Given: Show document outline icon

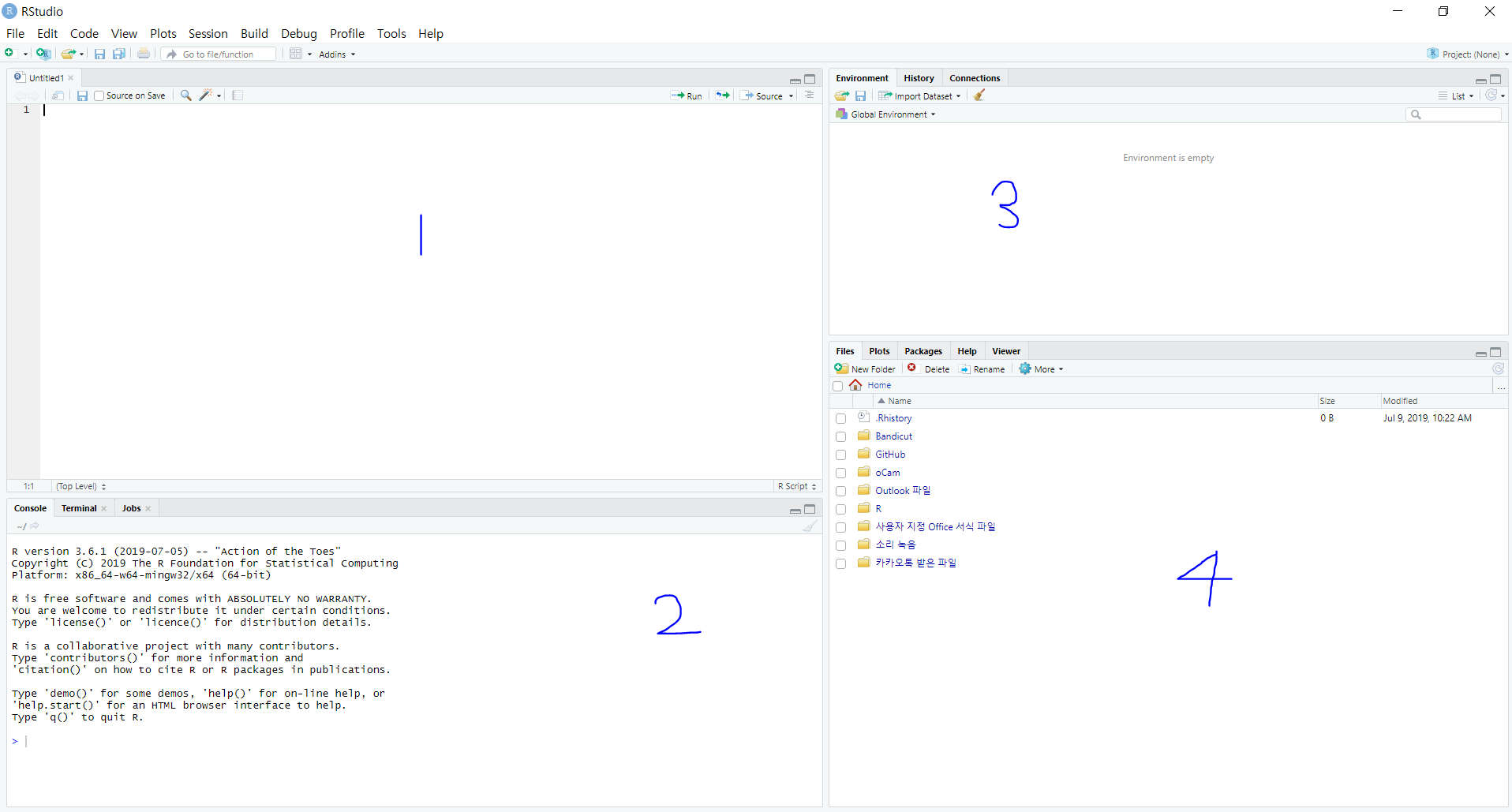Looking at the screenshot, I should click(x=809, y=95).
